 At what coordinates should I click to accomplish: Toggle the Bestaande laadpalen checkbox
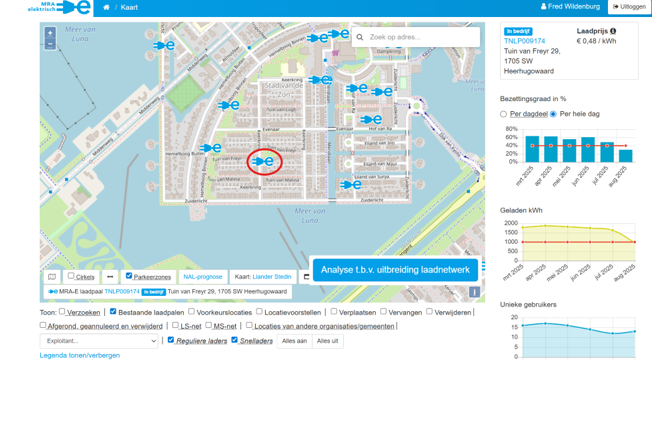coord(113,312)
